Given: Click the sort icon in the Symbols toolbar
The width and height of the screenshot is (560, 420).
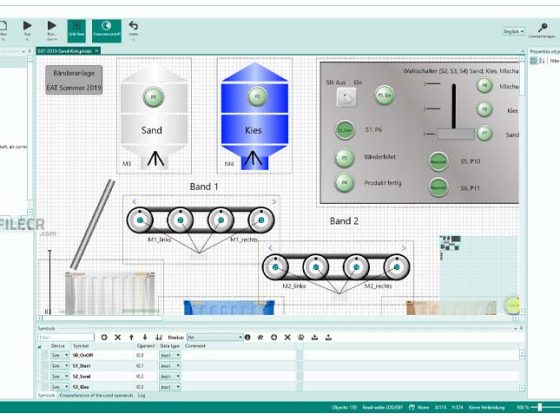Looking at the screenshot, I should pos(159,337).
